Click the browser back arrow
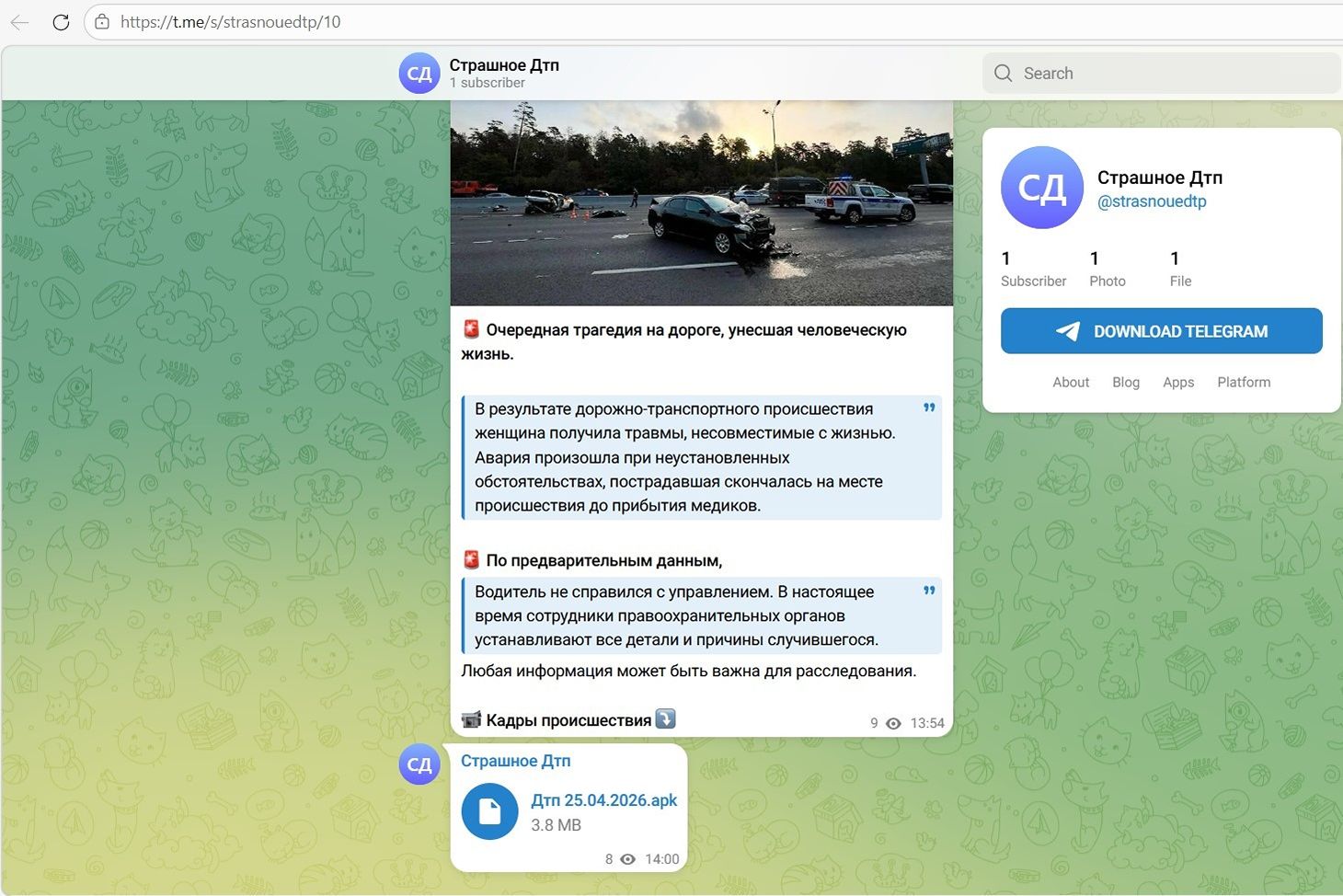The height and width of the screenshot is (896, 1343). [19, 22]
